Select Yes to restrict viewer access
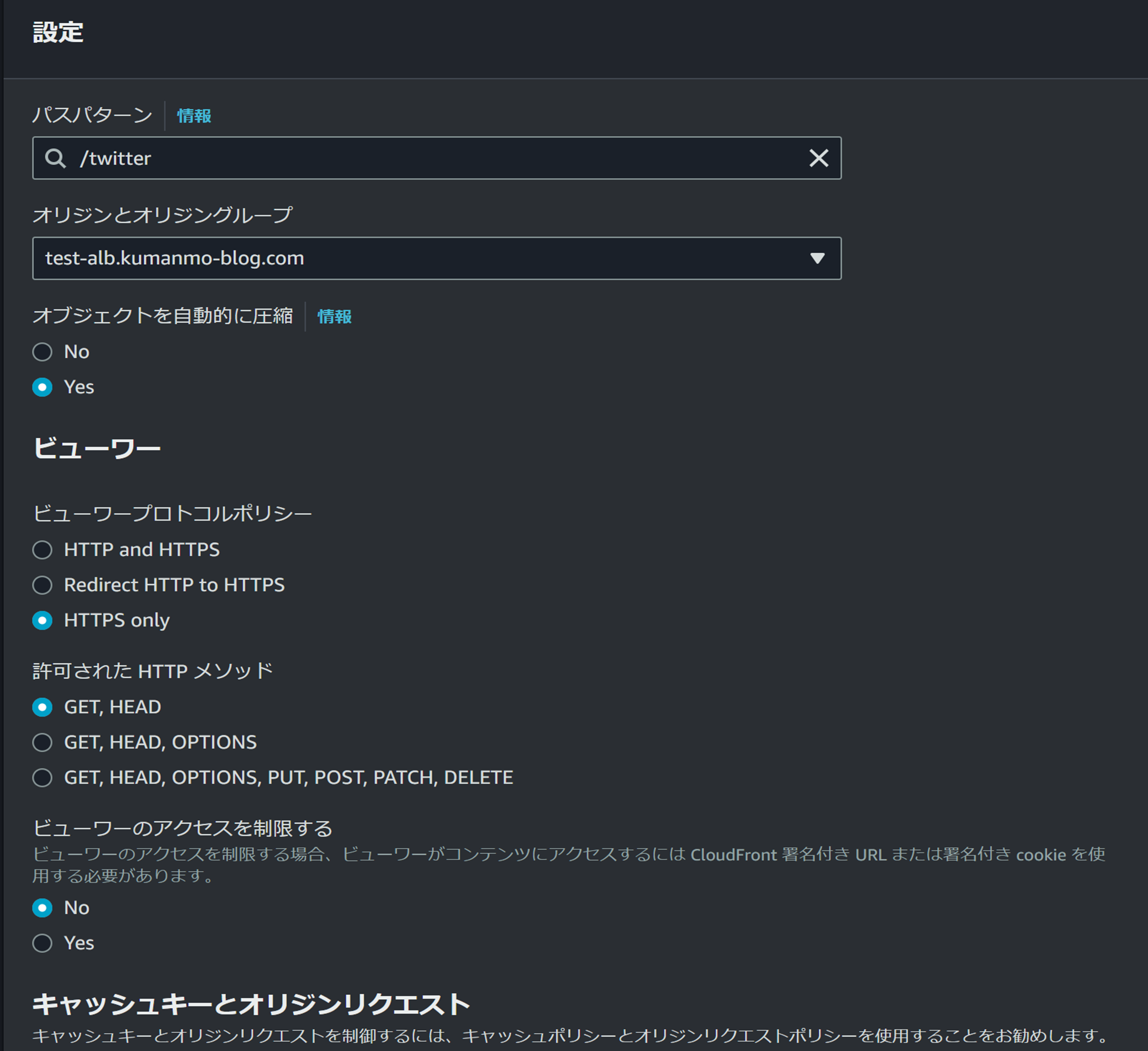1148x1051 pixels. pos(43,943)
